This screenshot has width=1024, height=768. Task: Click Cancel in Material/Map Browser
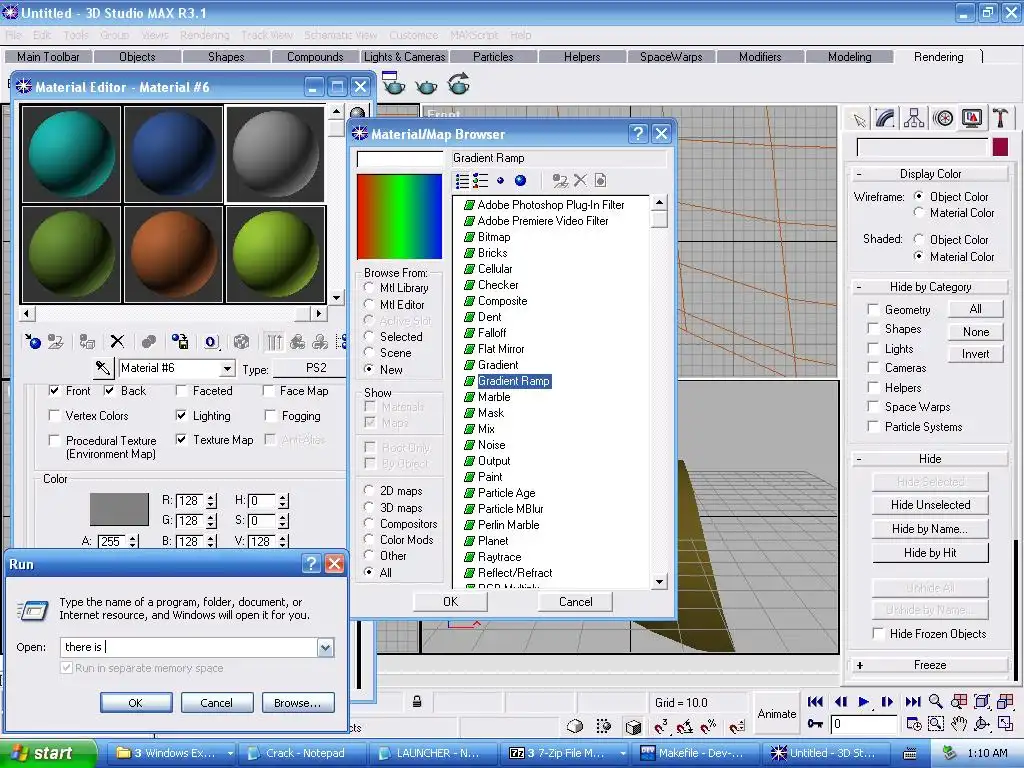pyautogui.click(x=575, y=601)
